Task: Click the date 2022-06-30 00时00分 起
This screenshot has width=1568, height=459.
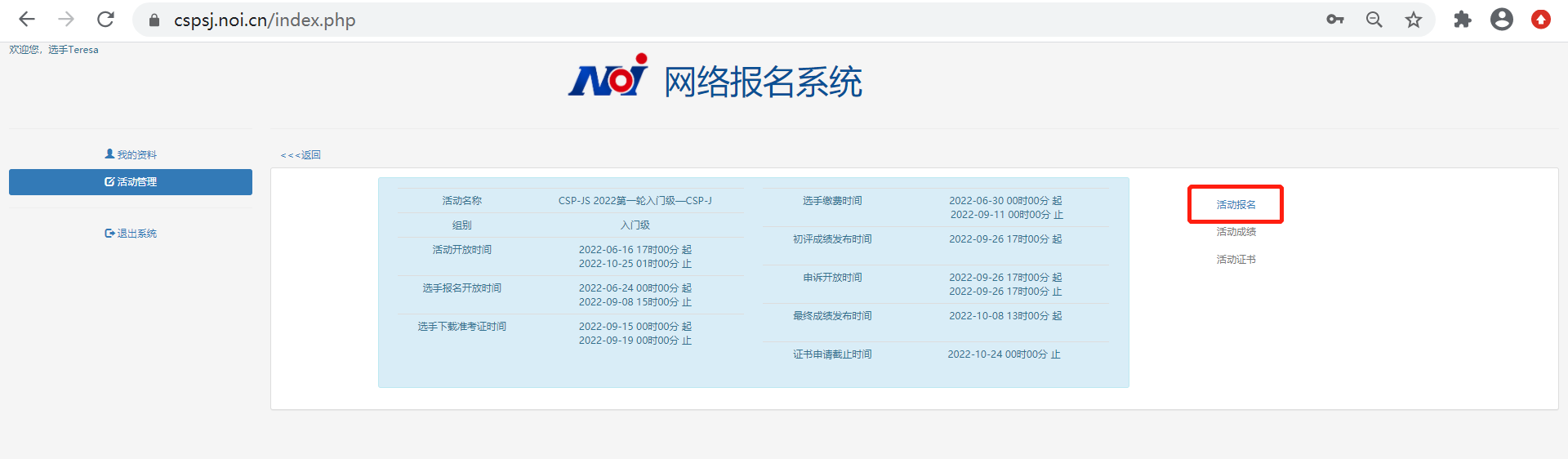Action: click(x=1005, y=201)
